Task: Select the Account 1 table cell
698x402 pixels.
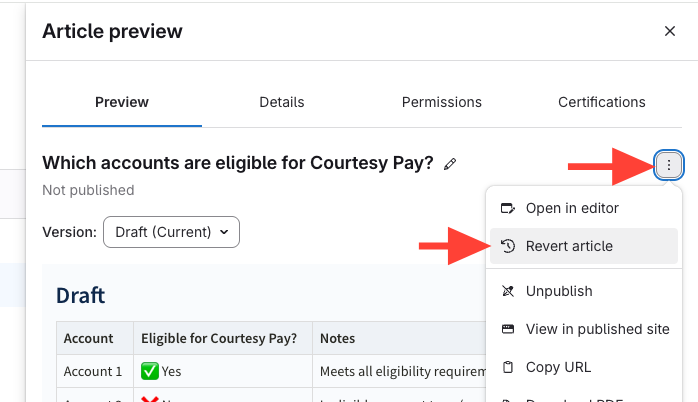Action: point(93,371)
